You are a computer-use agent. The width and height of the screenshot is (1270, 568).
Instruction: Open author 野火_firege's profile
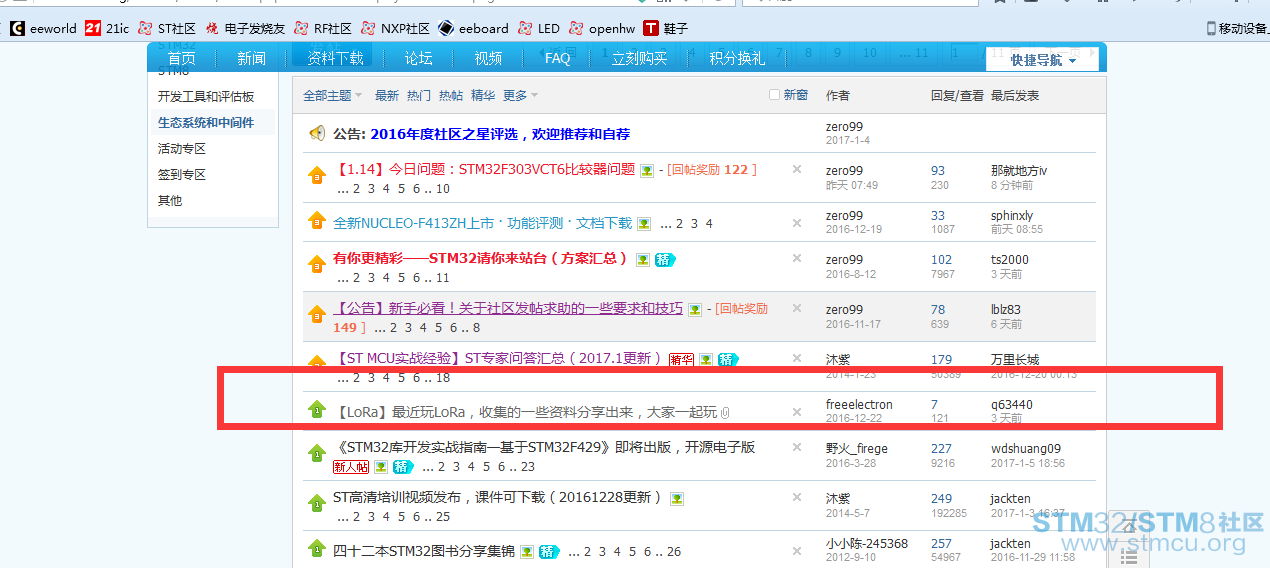857,449
